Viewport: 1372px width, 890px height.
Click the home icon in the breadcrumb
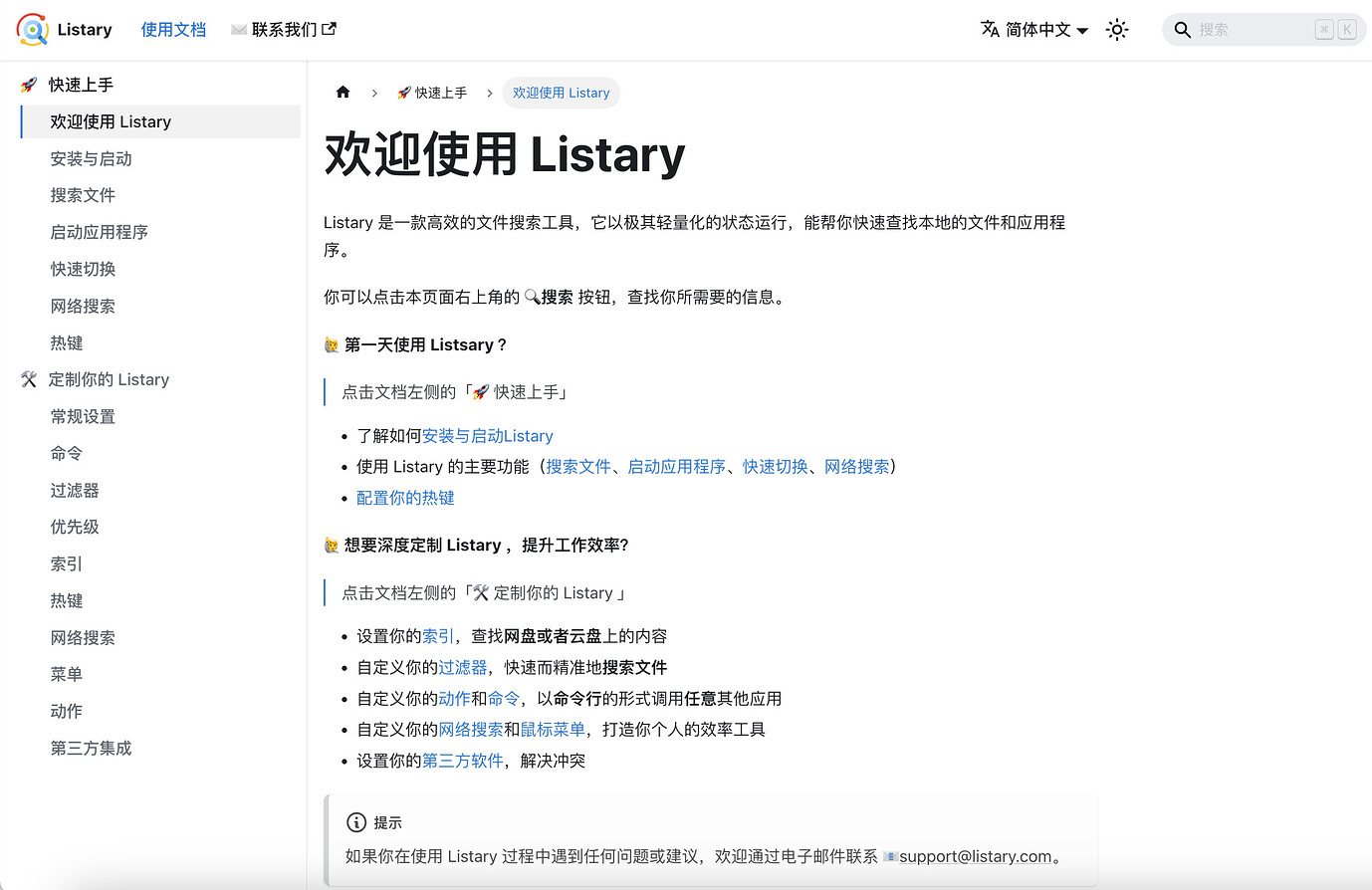(x=343, y=92)
